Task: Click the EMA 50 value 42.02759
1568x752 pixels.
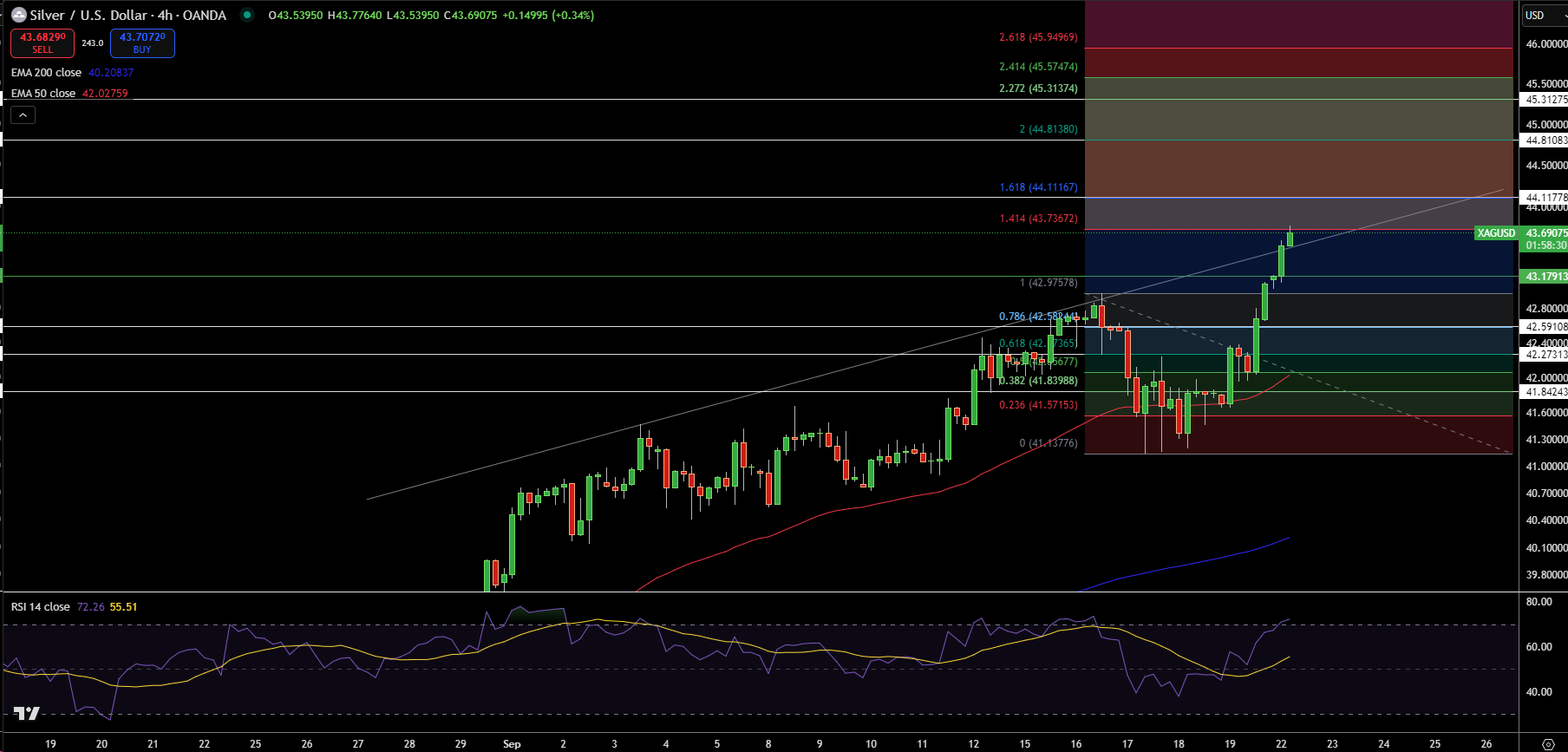Action: point(105,93)
